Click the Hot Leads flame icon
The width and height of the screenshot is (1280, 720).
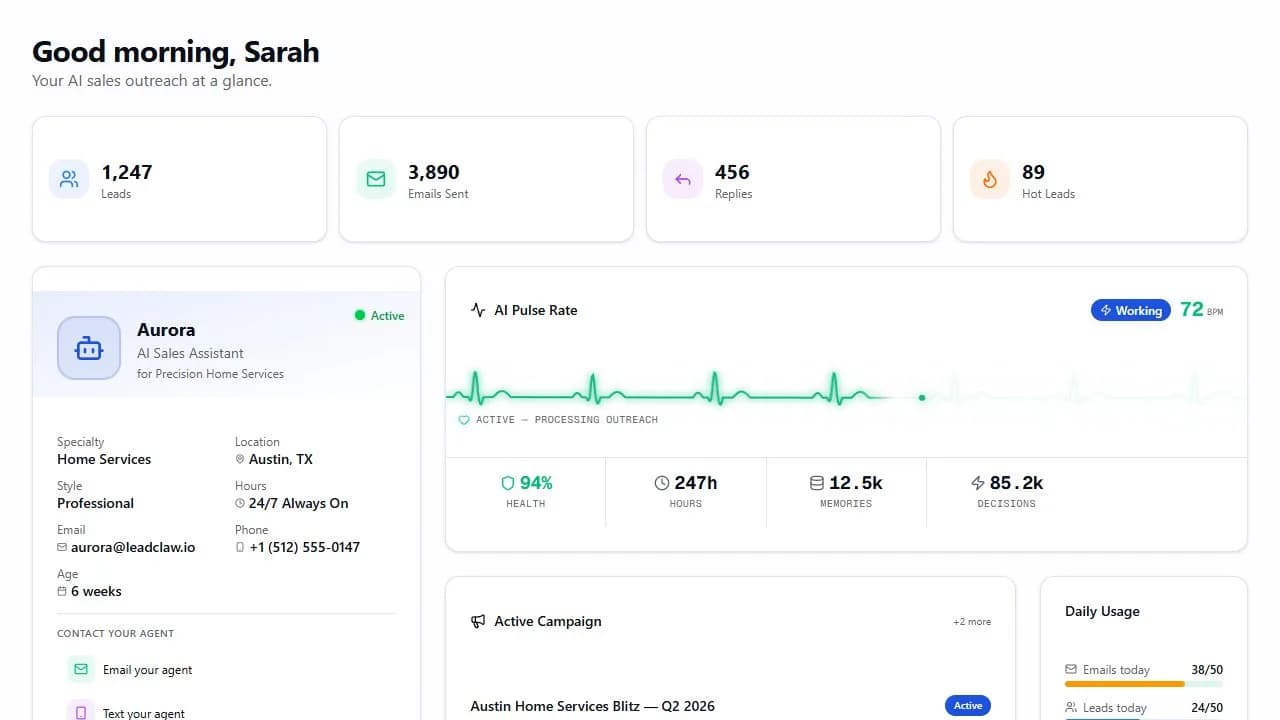990,180
